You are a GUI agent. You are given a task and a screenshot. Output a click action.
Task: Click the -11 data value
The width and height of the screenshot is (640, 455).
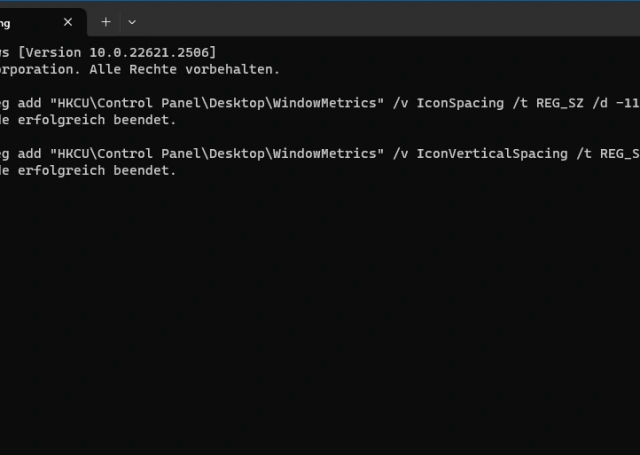tap(628, 103)
